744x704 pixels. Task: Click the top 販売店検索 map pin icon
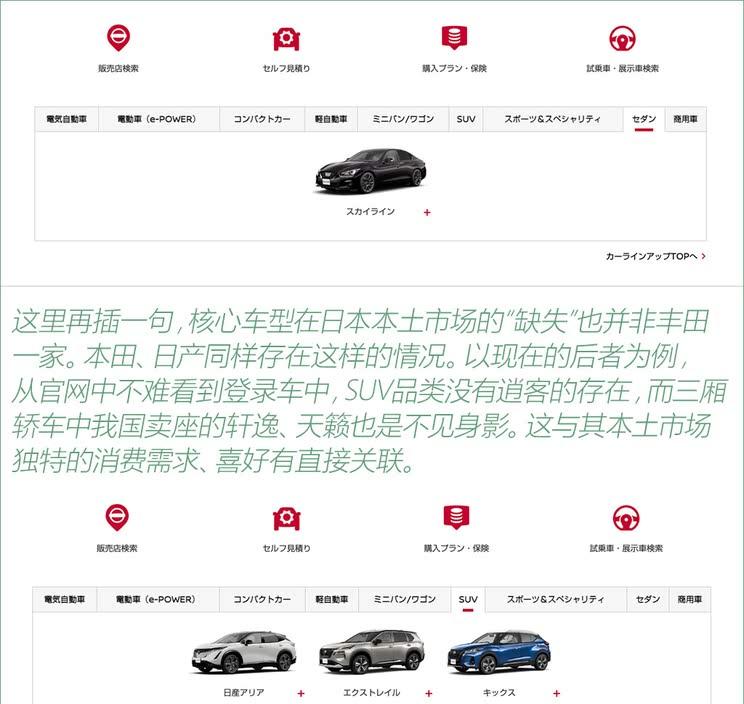coord(118,38)
